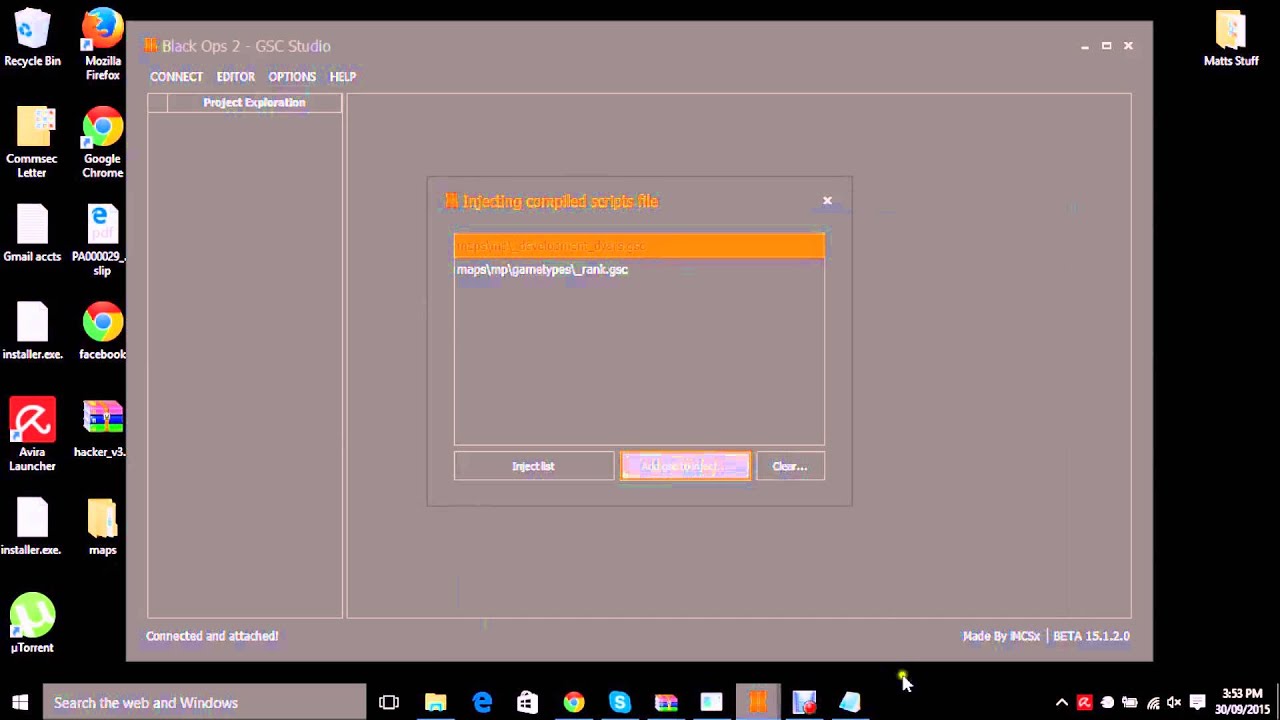Select the Project Exploration tab

pyautogui.click(x=254, y=102)
